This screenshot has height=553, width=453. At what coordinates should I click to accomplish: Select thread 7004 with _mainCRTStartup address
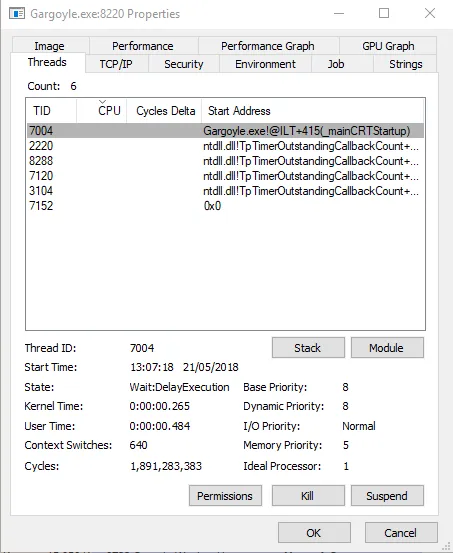point(225,131)
